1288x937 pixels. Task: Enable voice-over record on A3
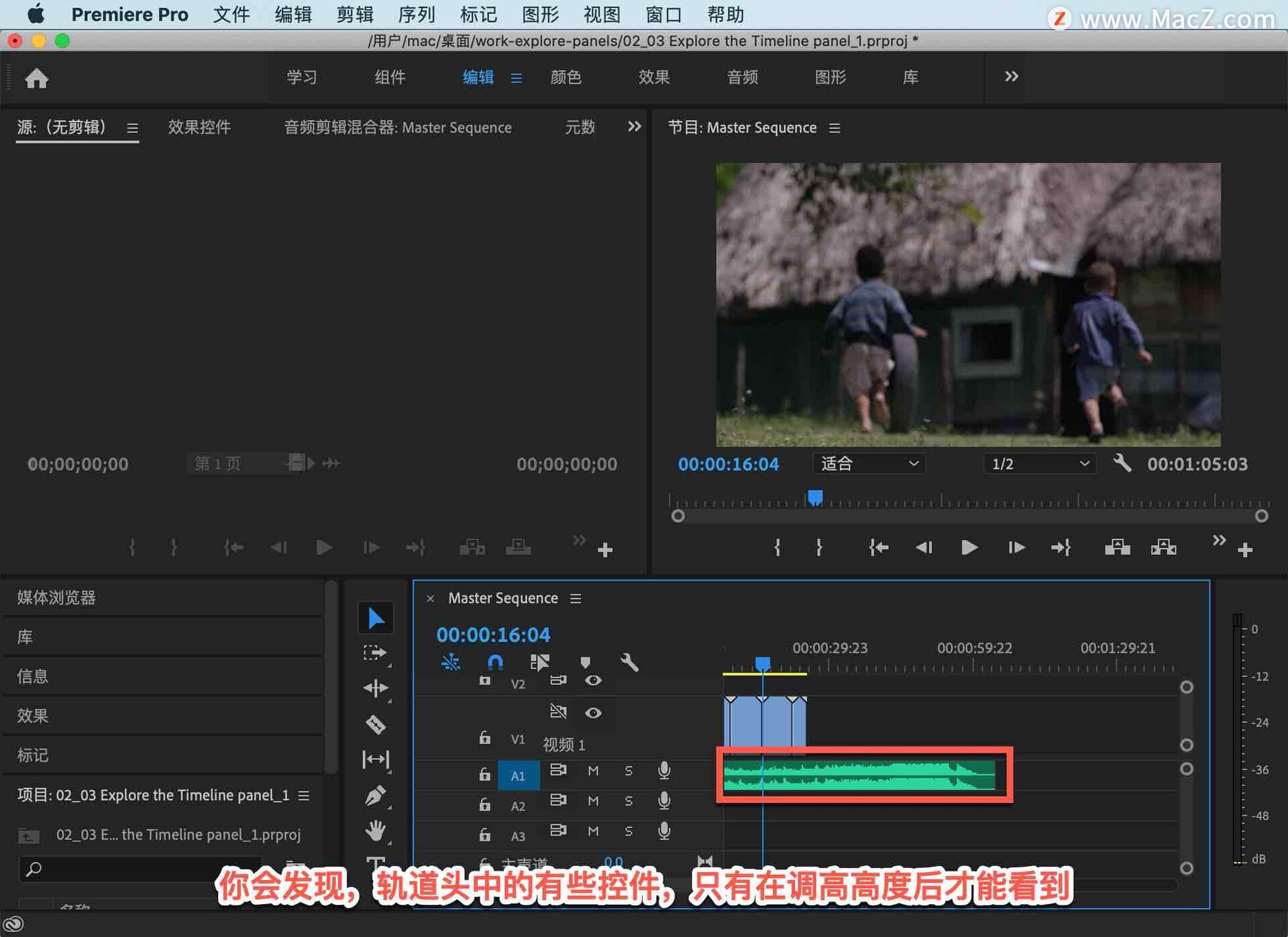click(x=664, y=831)
